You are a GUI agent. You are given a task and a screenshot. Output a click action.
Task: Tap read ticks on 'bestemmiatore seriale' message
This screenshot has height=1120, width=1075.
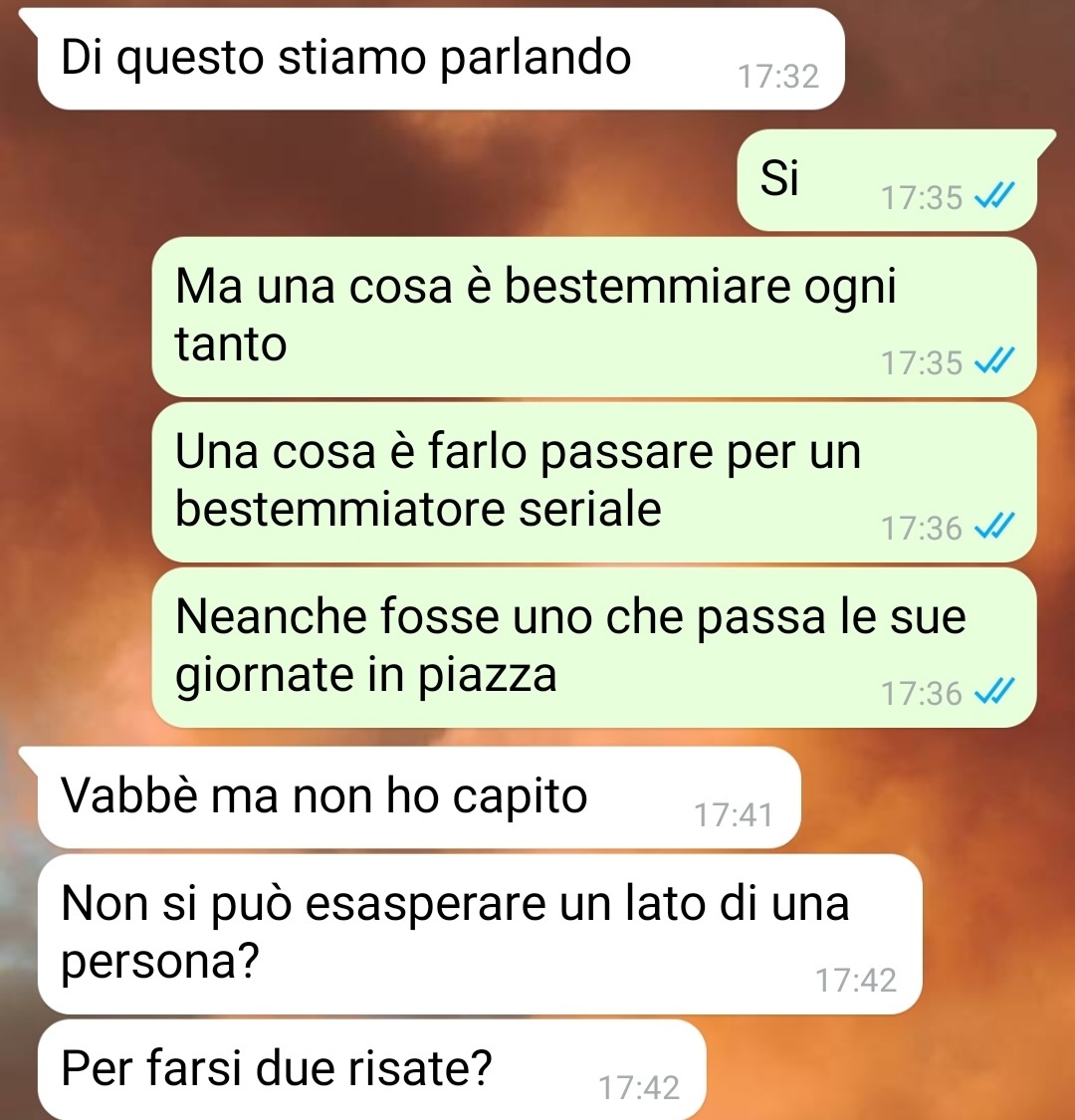pyautogui.click(x=994, y=527)
